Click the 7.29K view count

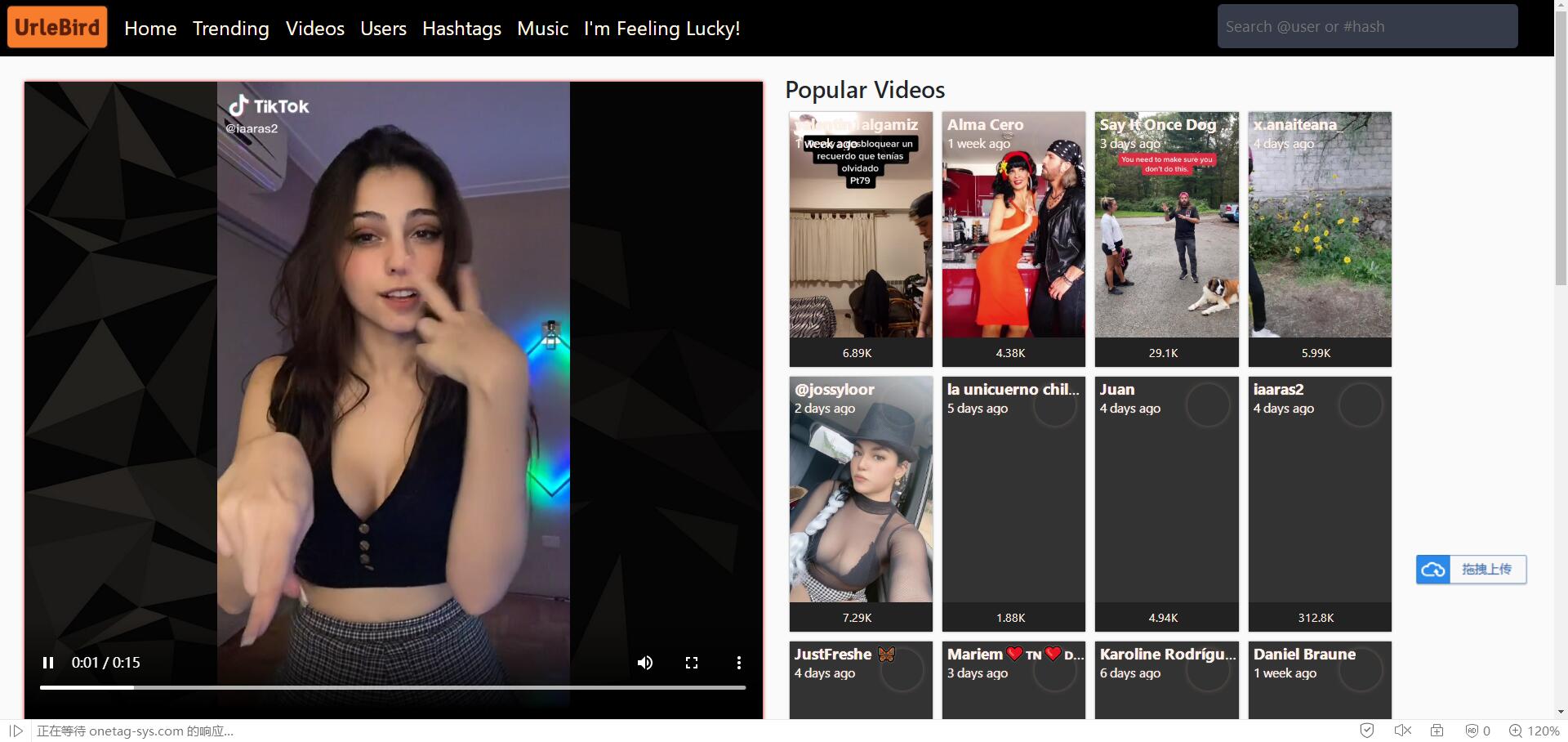[857, 618]
